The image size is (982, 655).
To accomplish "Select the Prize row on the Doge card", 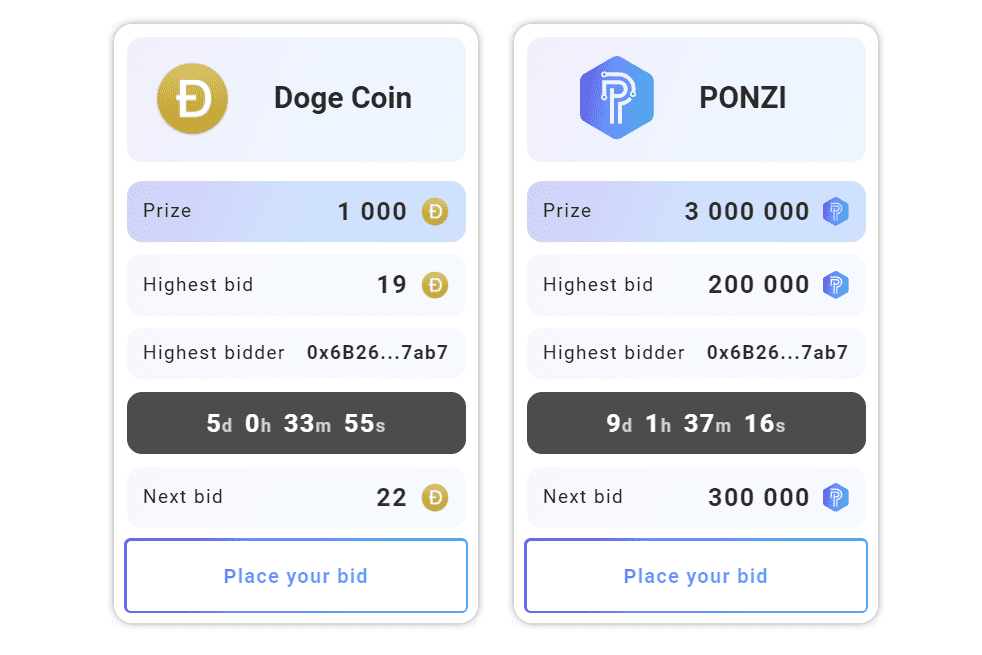I will coord(296,211).
